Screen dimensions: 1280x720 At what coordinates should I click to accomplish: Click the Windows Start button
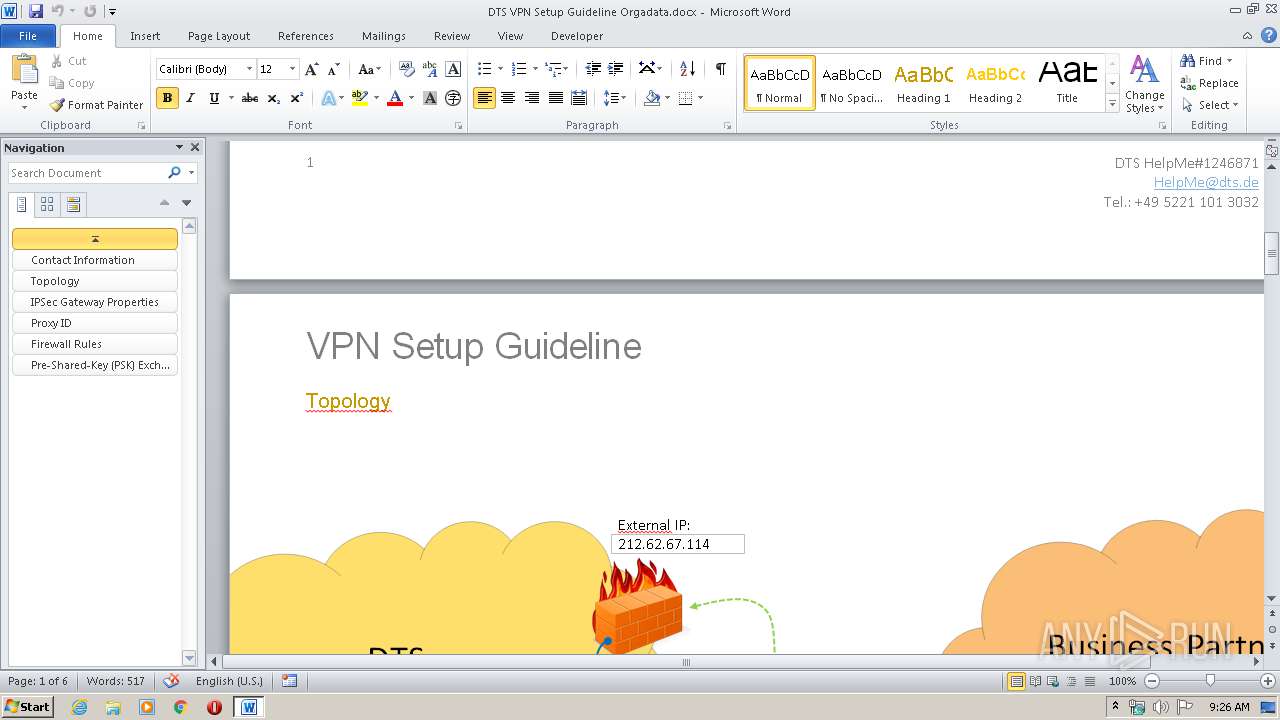point(28,706)
